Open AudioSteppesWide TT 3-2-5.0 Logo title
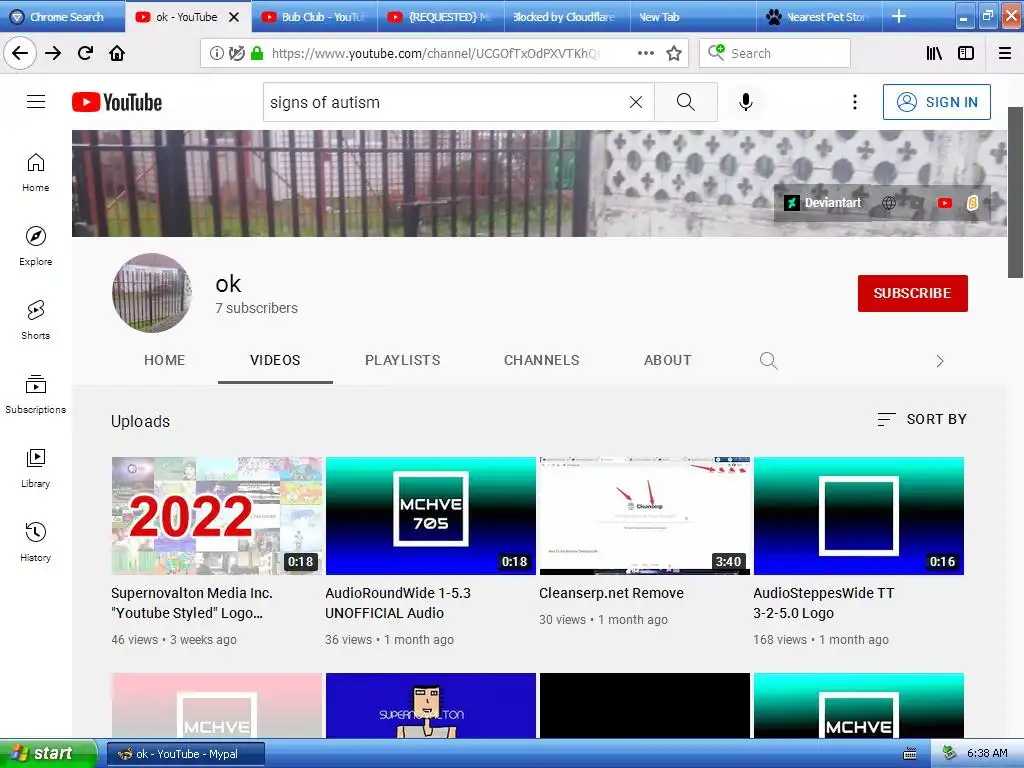The image size is (1024, 768). coord(823,603)
